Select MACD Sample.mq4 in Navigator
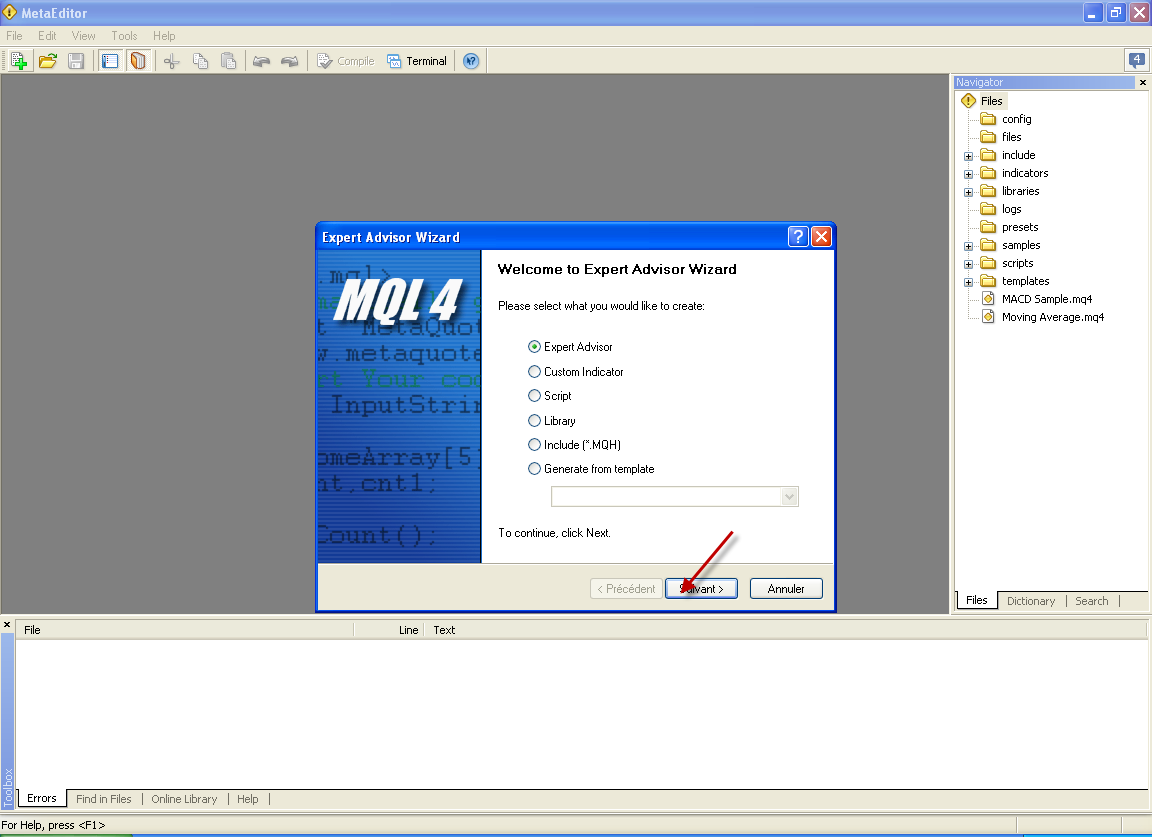1152x837 pixels. click(1047, 299)
